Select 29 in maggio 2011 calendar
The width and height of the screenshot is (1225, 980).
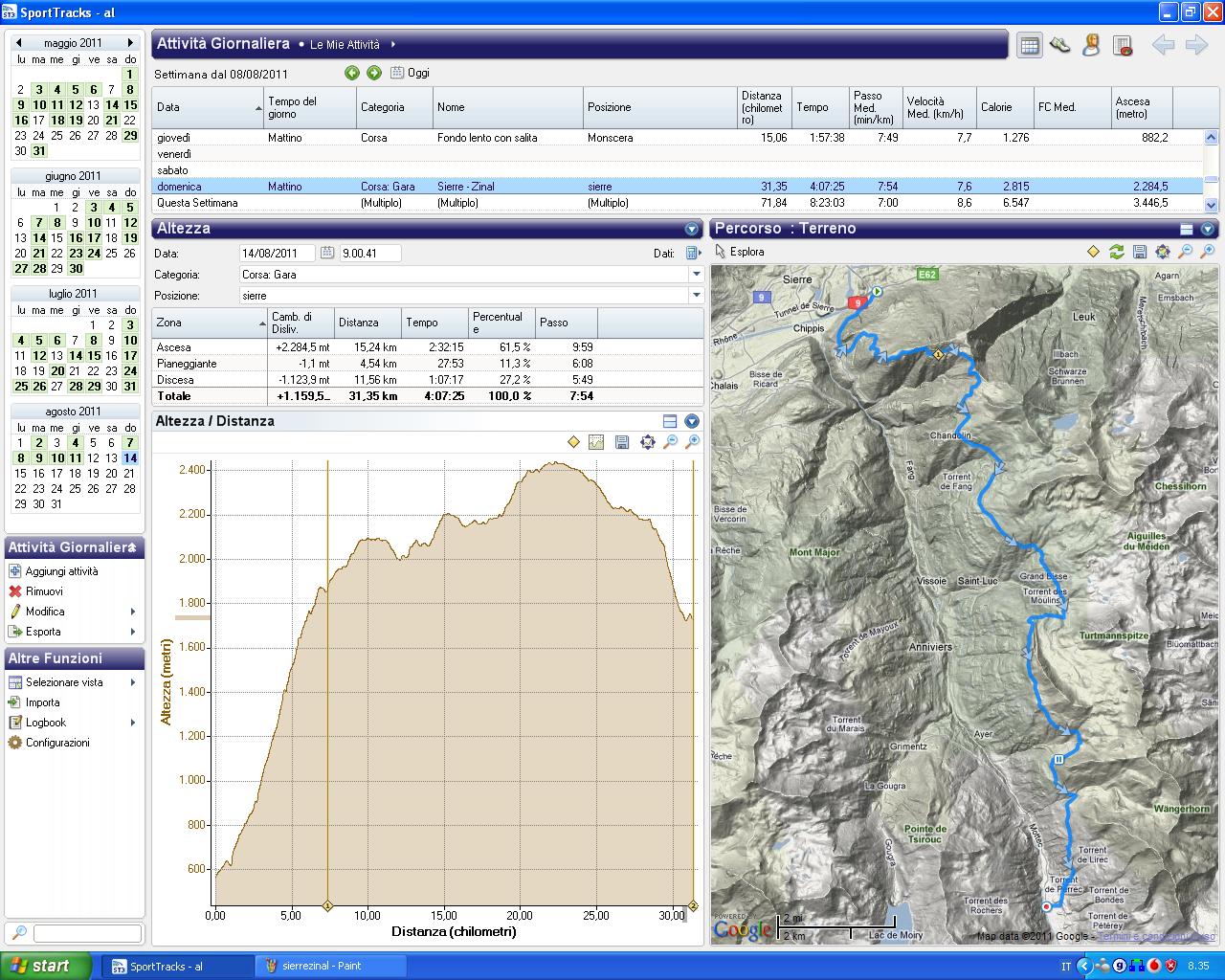130,135
